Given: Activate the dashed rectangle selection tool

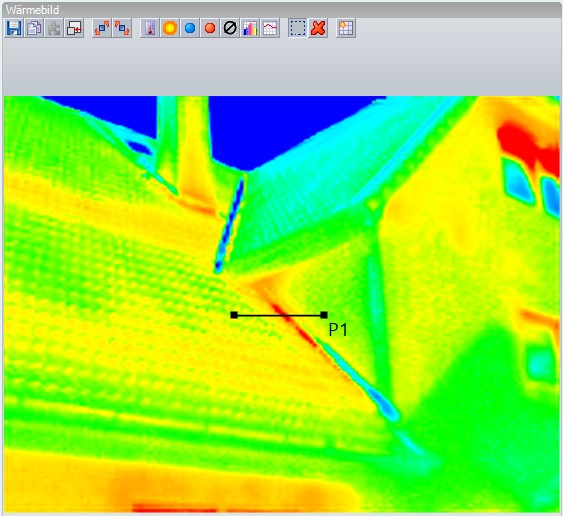Looking at the screenshot, I should point(298,28).
